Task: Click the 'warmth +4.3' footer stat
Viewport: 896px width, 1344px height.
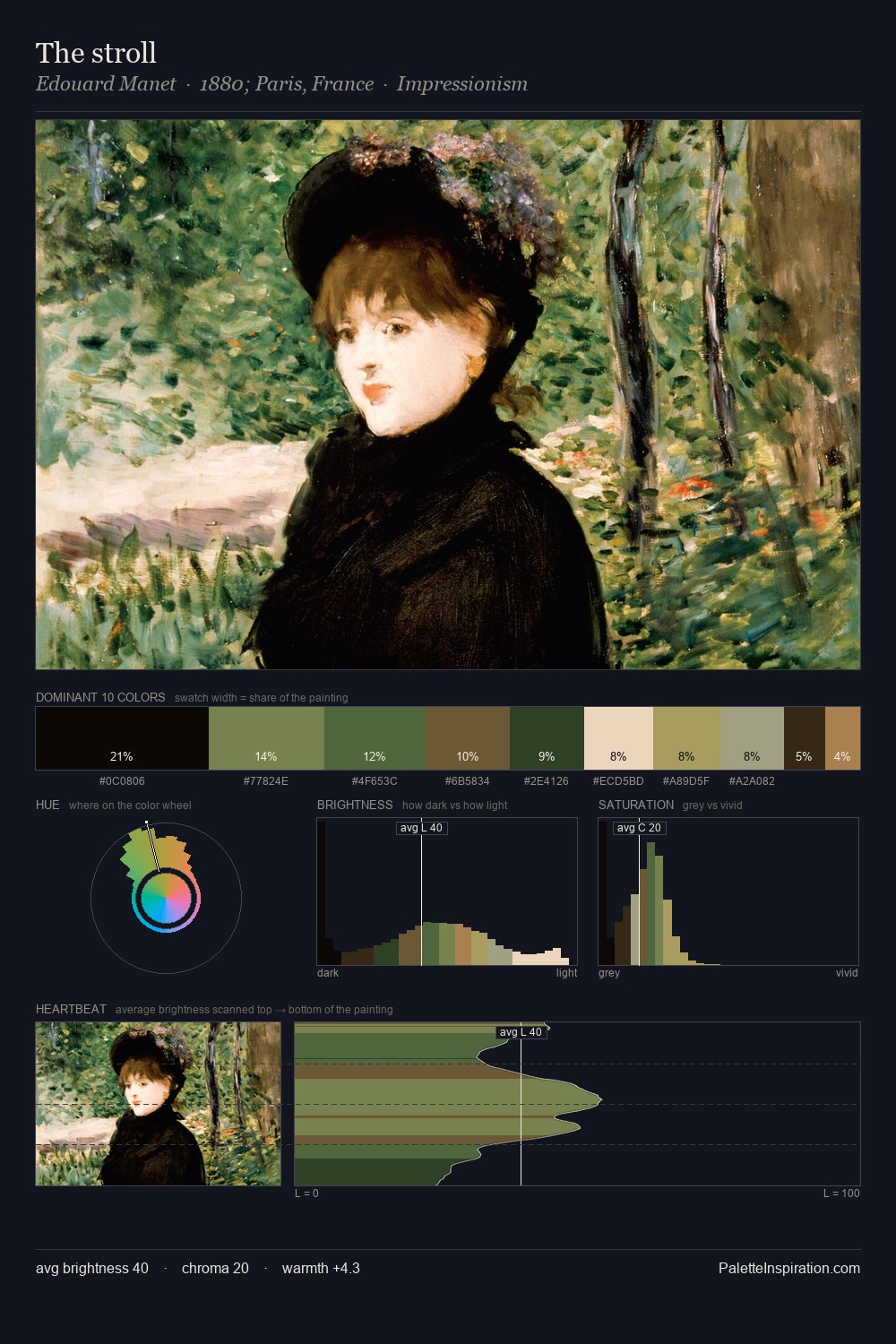Action: pos(321,1268)
